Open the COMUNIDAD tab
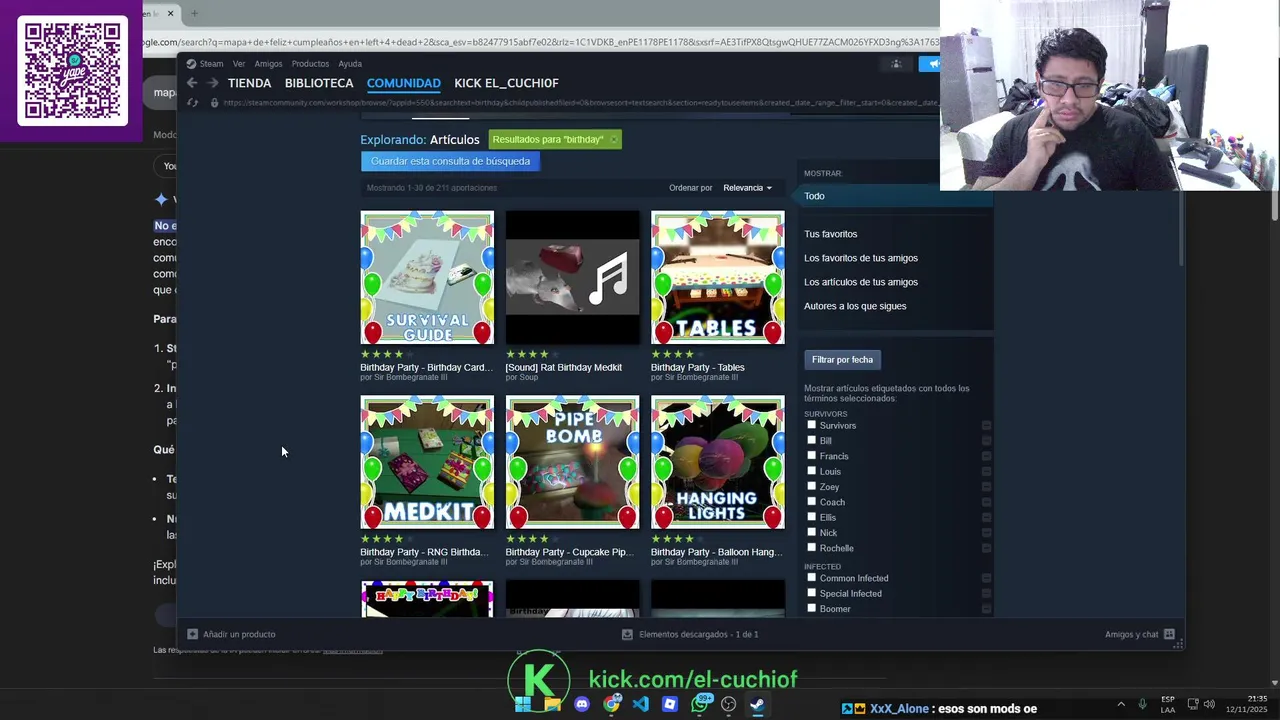The height and width of the screenshot is (720, 1280). [403, 83]
